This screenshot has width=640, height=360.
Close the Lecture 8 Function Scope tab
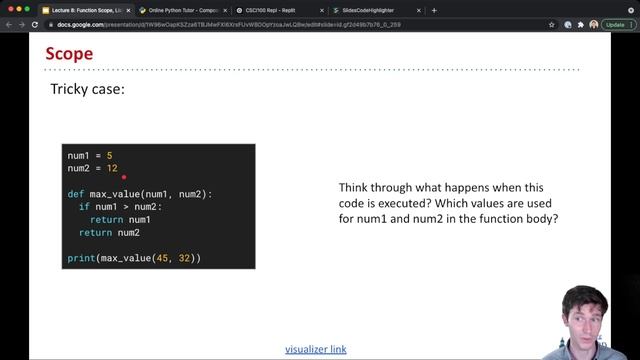point(128,11)
